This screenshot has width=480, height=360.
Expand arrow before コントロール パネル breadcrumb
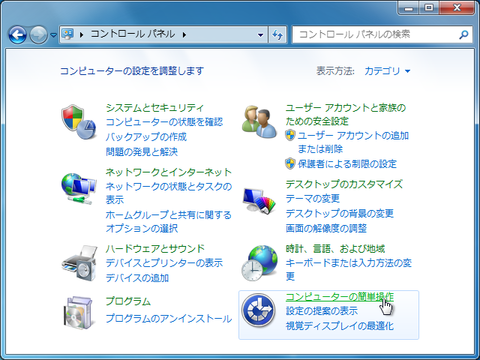pos(81,34)
